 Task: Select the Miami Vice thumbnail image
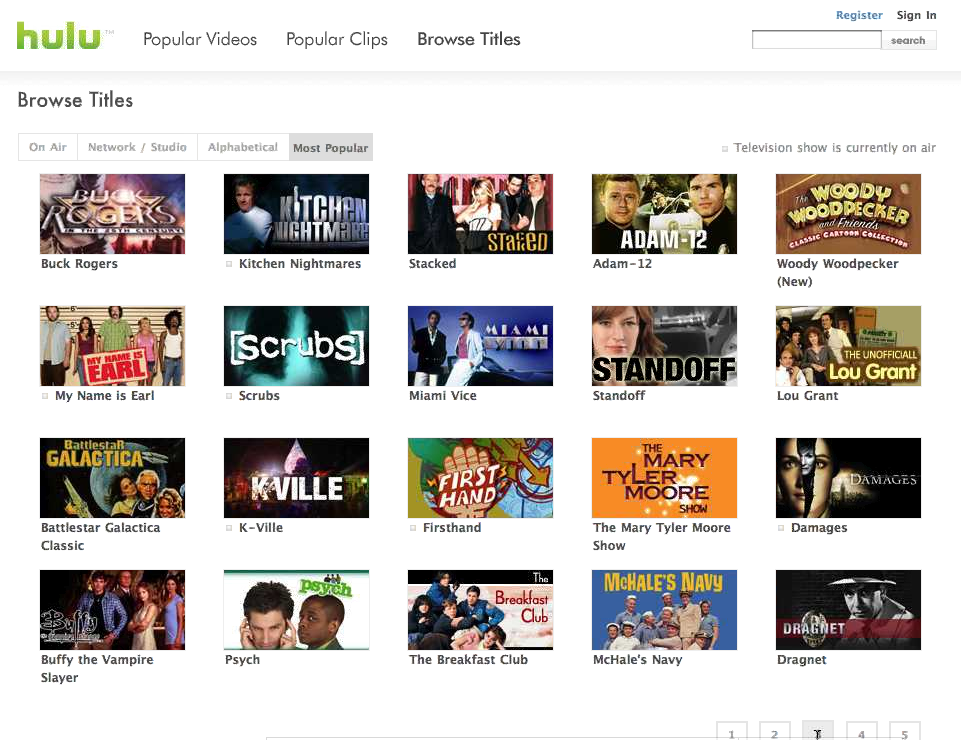pos(480,346)
